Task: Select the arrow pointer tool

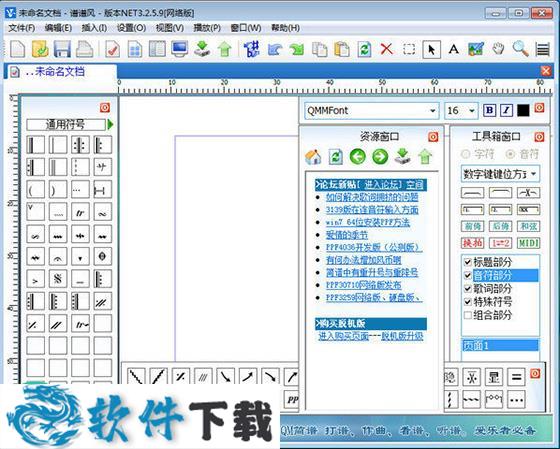Action: pyautogui.click(x=431, y=49)
